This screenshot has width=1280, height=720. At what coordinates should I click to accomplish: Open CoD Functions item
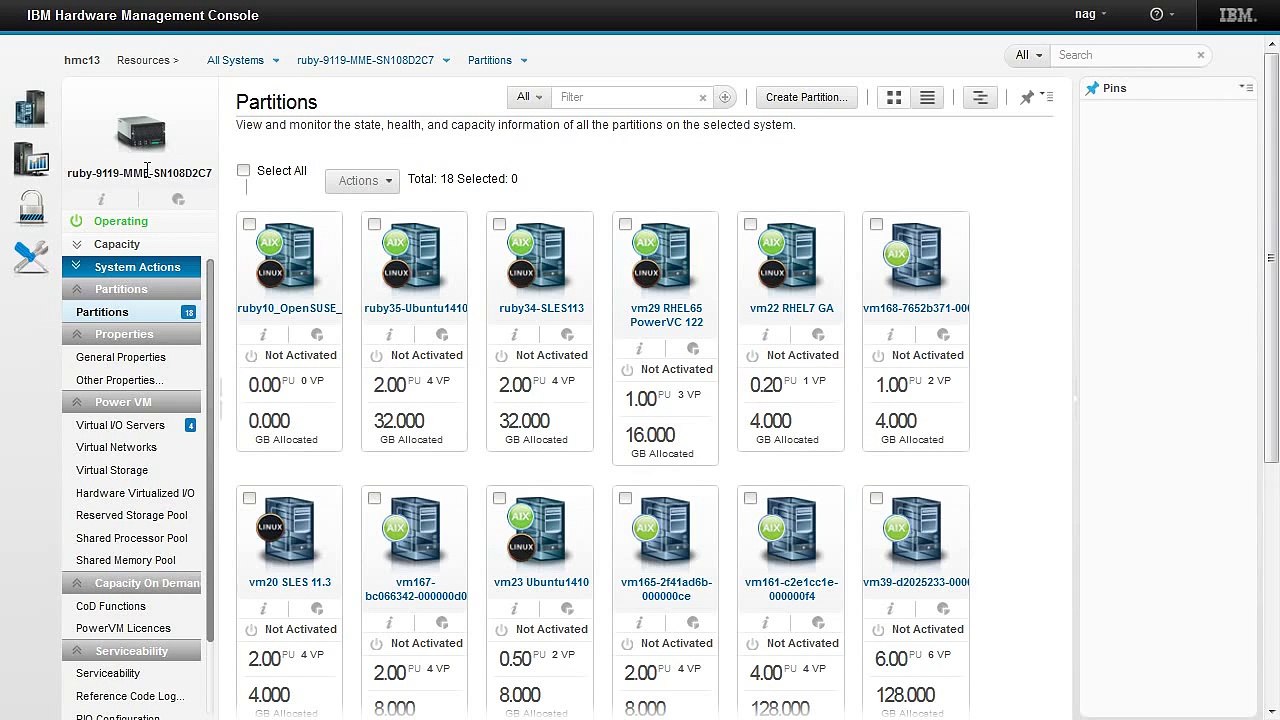111,606
